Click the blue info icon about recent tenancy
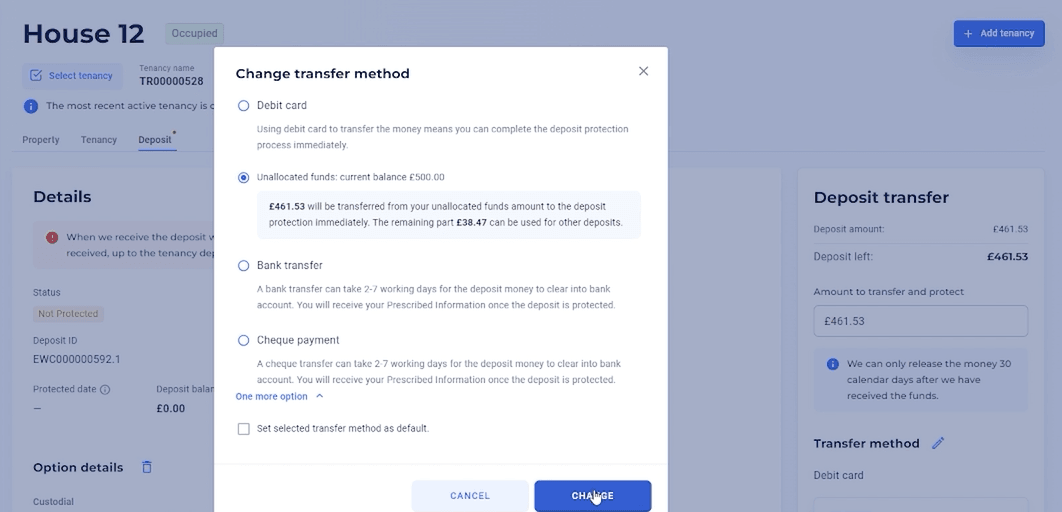The image size is (1062, 512). tap(30, 106)
